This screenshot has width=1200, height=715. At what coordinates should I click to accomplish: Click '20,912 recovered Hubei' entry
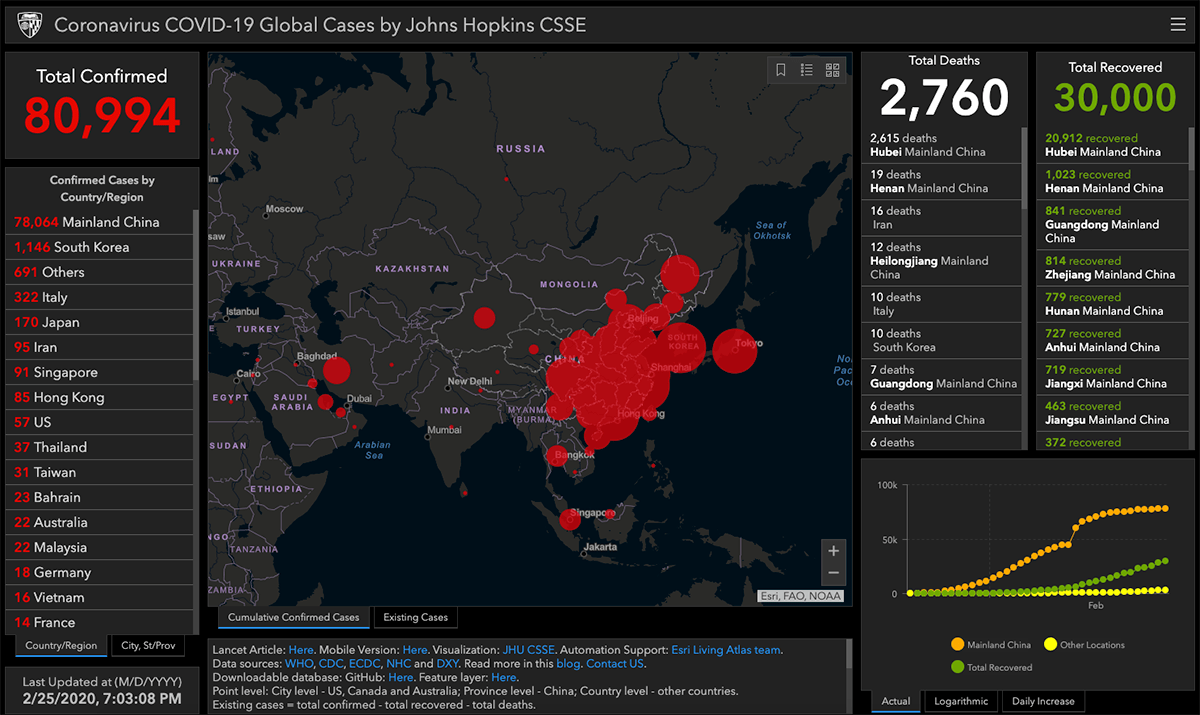coord(1112,145)
